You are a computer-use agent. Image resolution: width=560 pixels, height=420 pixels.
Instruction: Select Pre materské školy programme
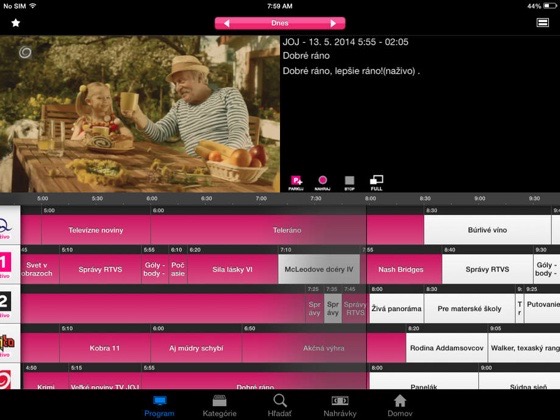coord(470,309)
